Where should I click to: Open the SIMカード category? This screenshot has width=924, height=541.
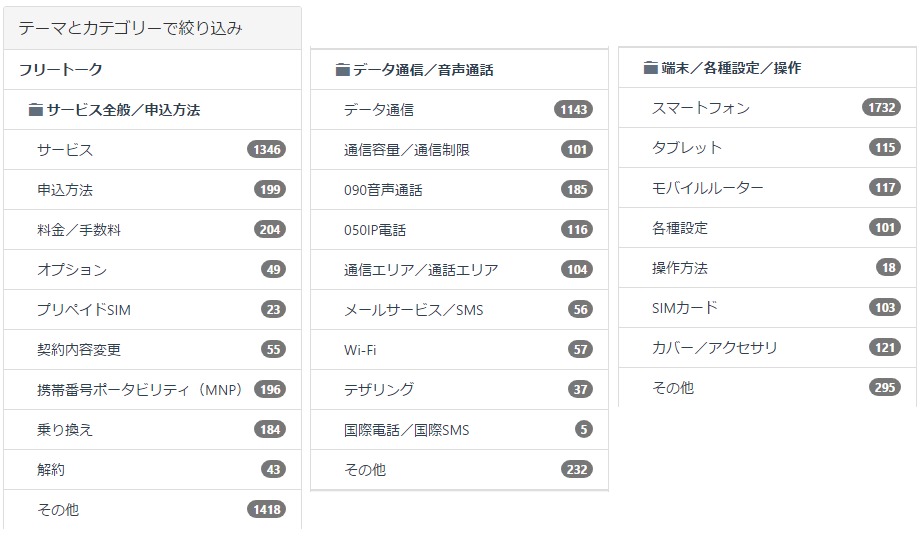(x=685, y=308)
